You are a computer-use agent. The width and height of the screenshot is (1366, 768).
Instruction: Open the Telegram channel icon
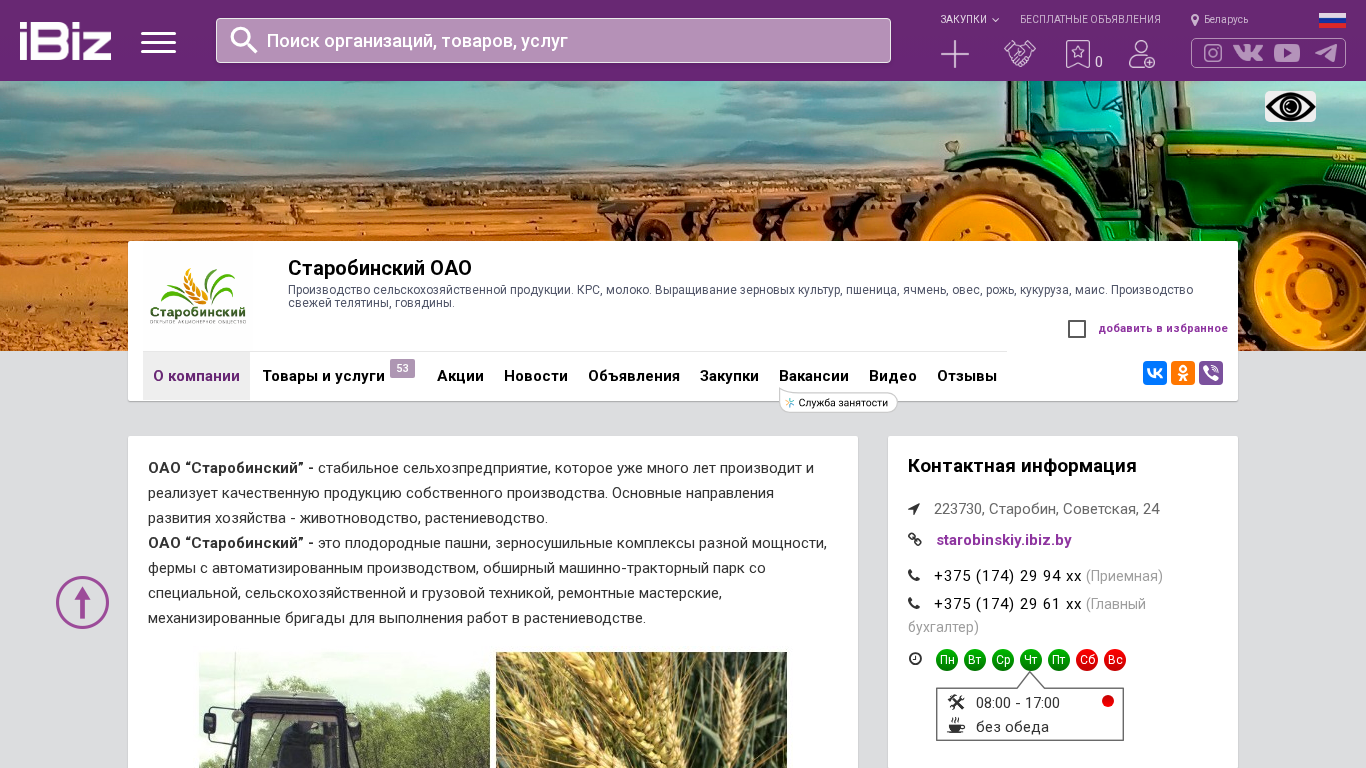click(1326, 53)
